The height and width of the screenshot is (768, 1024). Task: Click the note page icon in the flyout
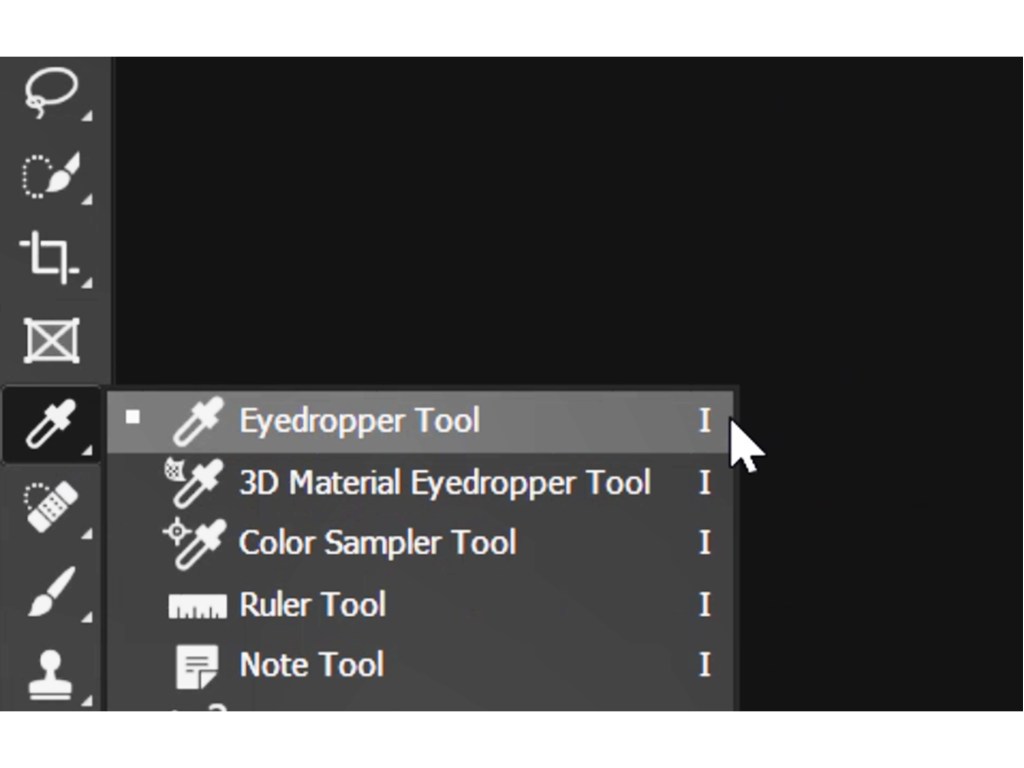tap(197, 666)
